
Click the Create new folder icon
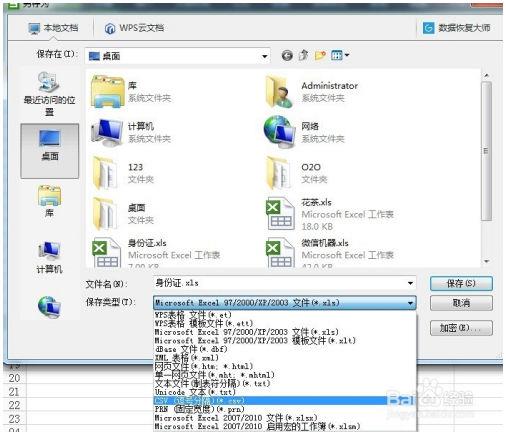point(320,55)
